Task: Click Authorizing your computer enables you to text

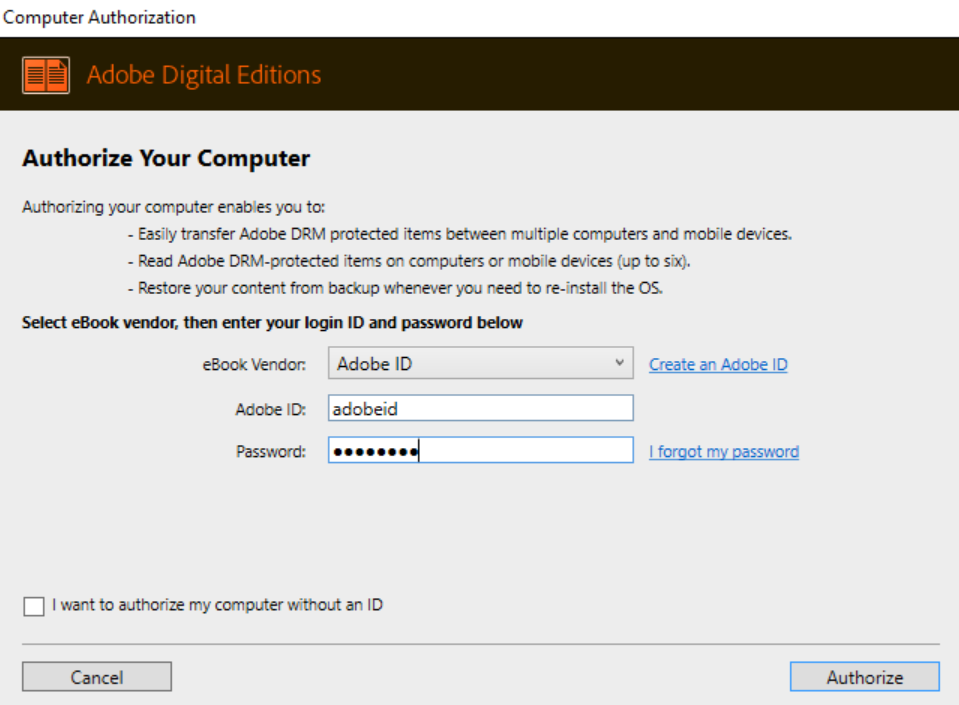Action: point(174,207)
